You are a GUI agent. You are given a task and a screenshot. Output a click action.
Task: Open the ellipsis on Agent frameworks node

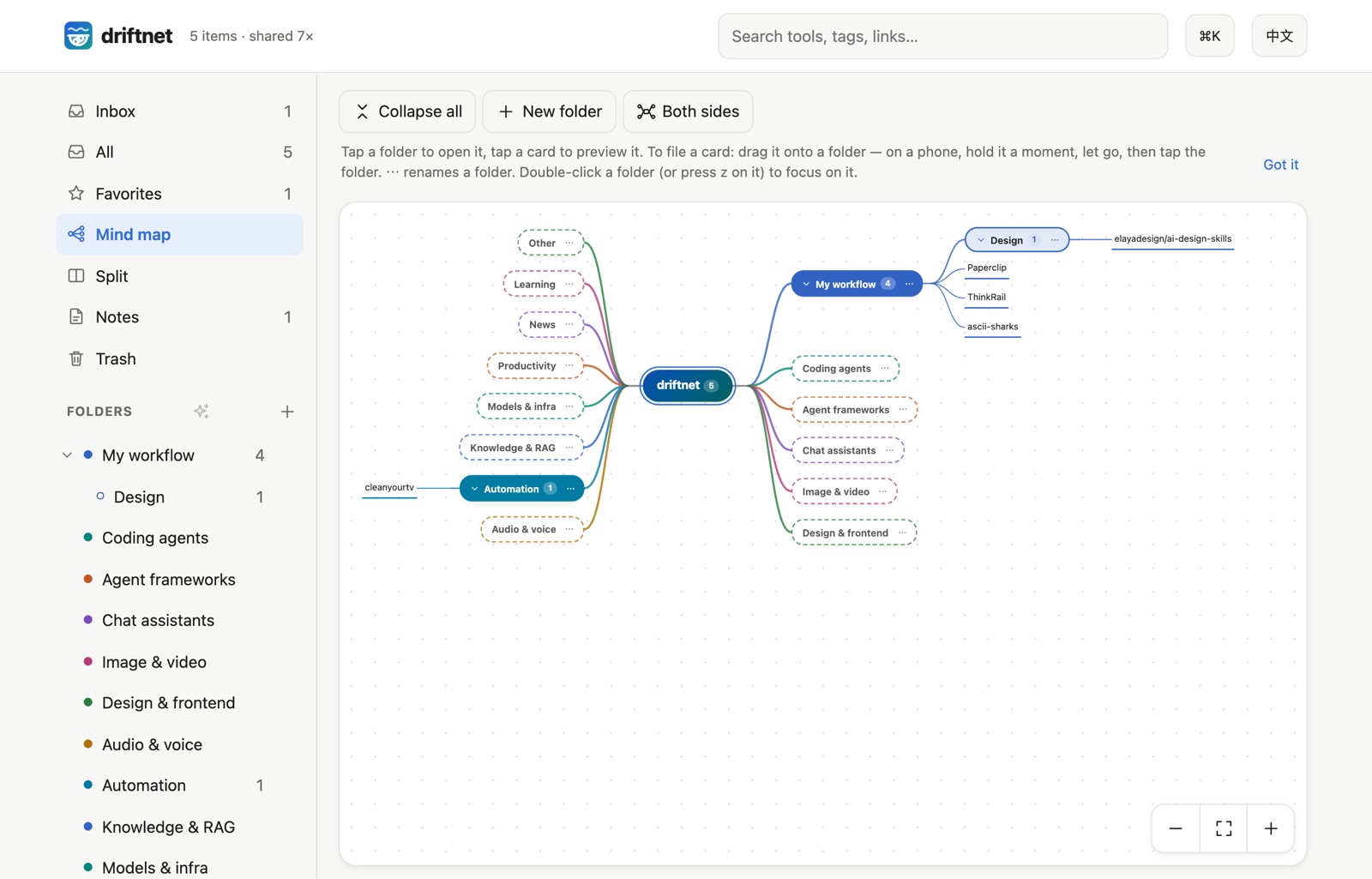pos(903,410)
